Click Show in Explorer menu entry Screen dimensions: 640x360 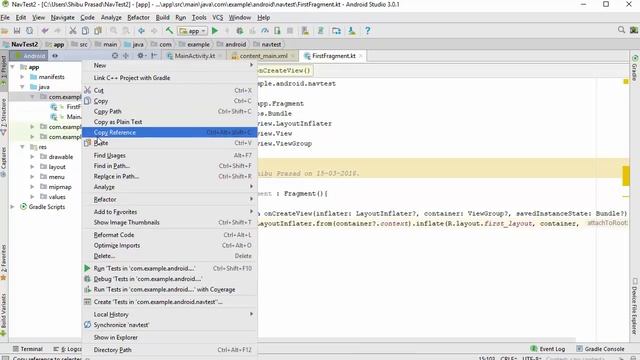(x=169, y=337)
